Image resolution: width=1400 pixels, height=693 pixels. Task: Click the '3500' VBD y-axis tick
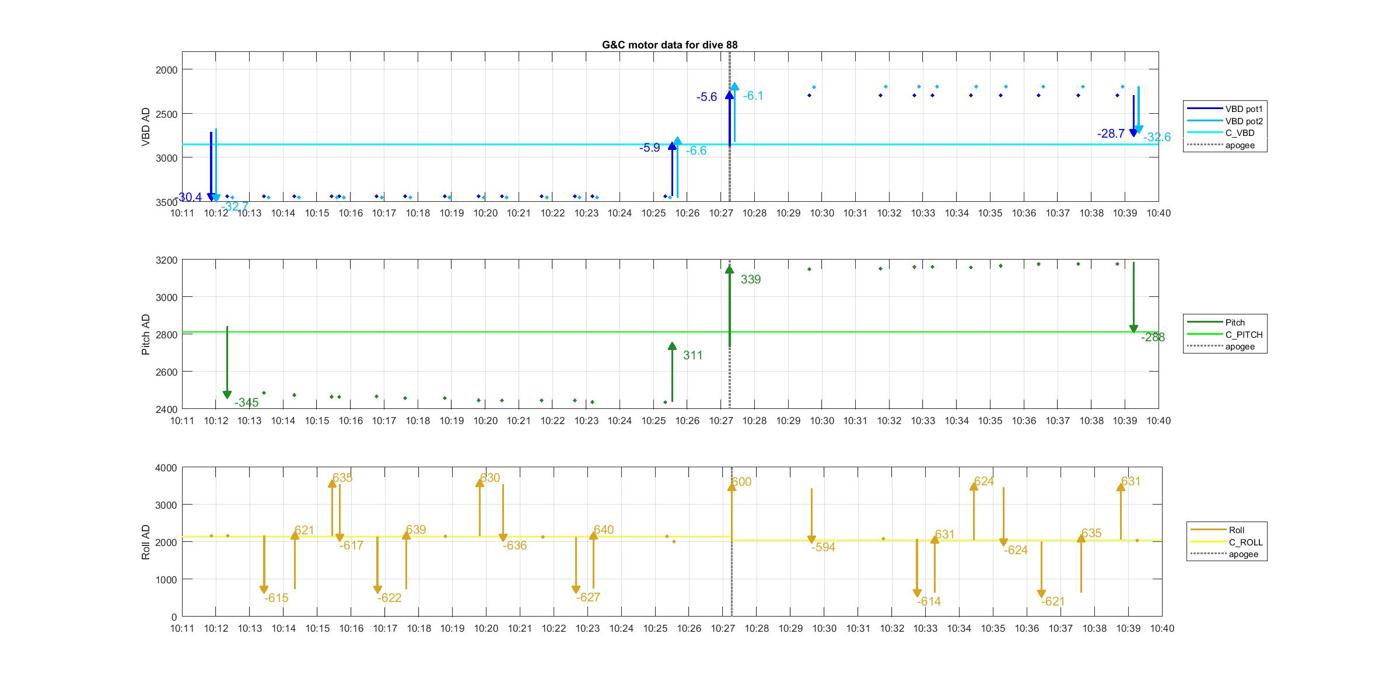click(165, 202)
